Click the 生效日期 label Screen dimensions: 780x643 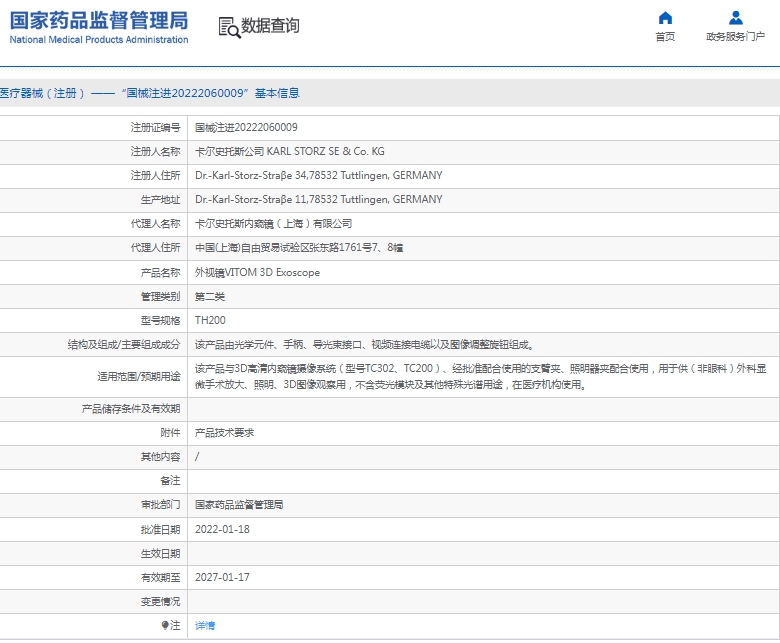click(x=160, y=553)
